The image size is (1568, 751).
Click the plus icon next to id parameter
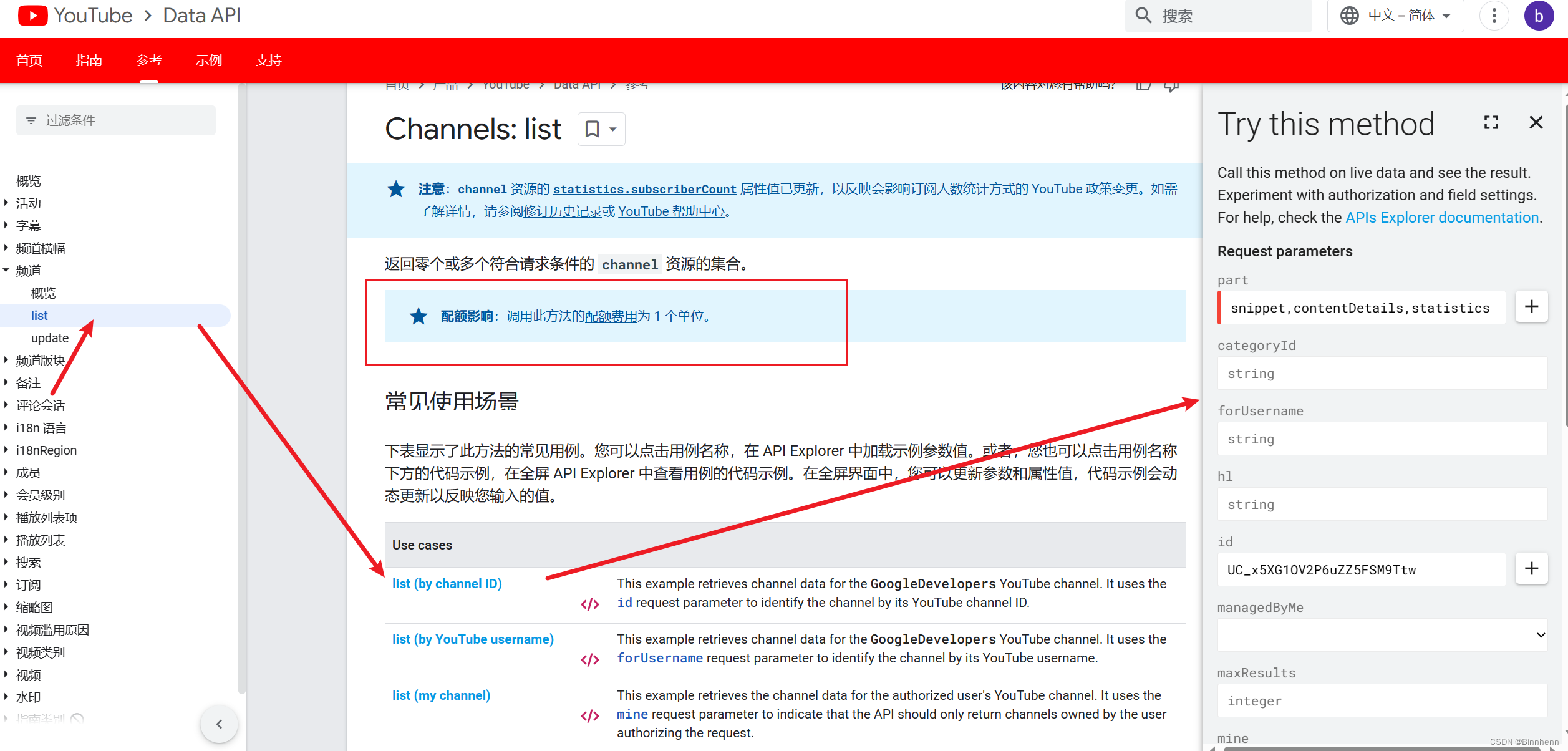[1531, 568]
